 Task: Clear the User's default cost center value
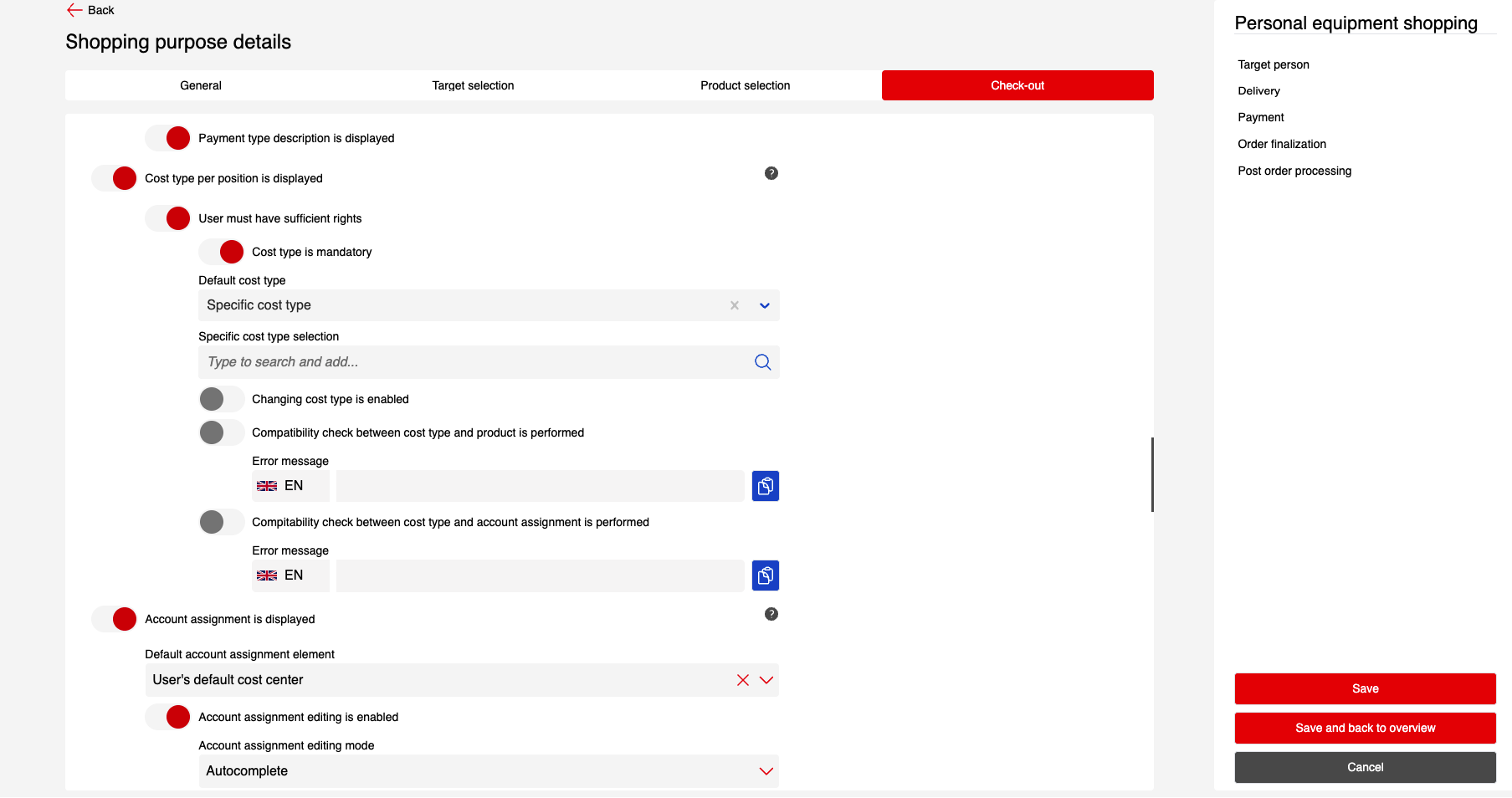[742, 680]
